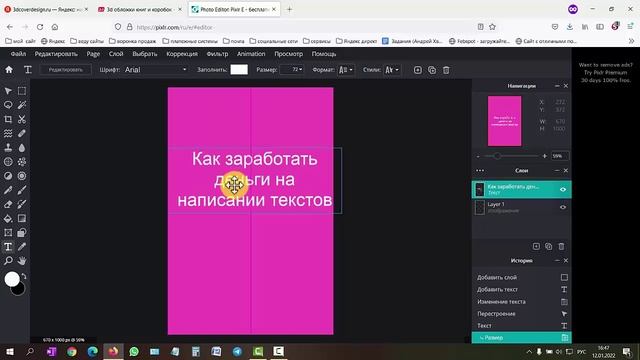Select the Disperse dots tool
Screen dimensions: 640x360
point(22,162)
